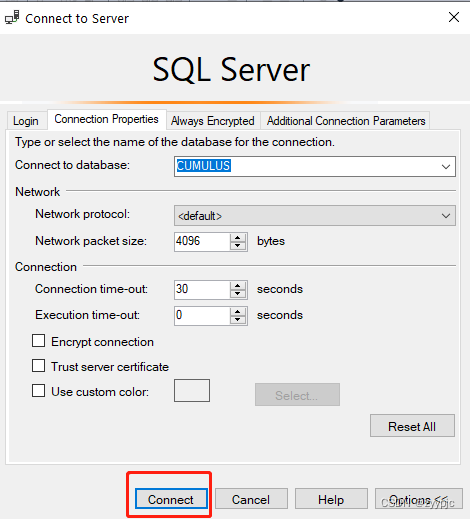
Task: Click the Execution time-out value field
Action: tap(202, 315)
